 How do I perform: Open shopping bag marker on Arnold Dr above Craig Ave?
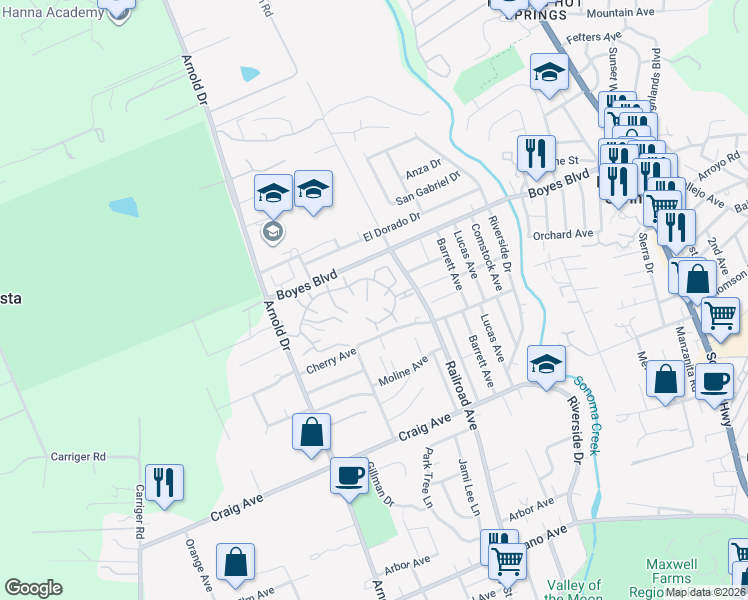[311, 434]
